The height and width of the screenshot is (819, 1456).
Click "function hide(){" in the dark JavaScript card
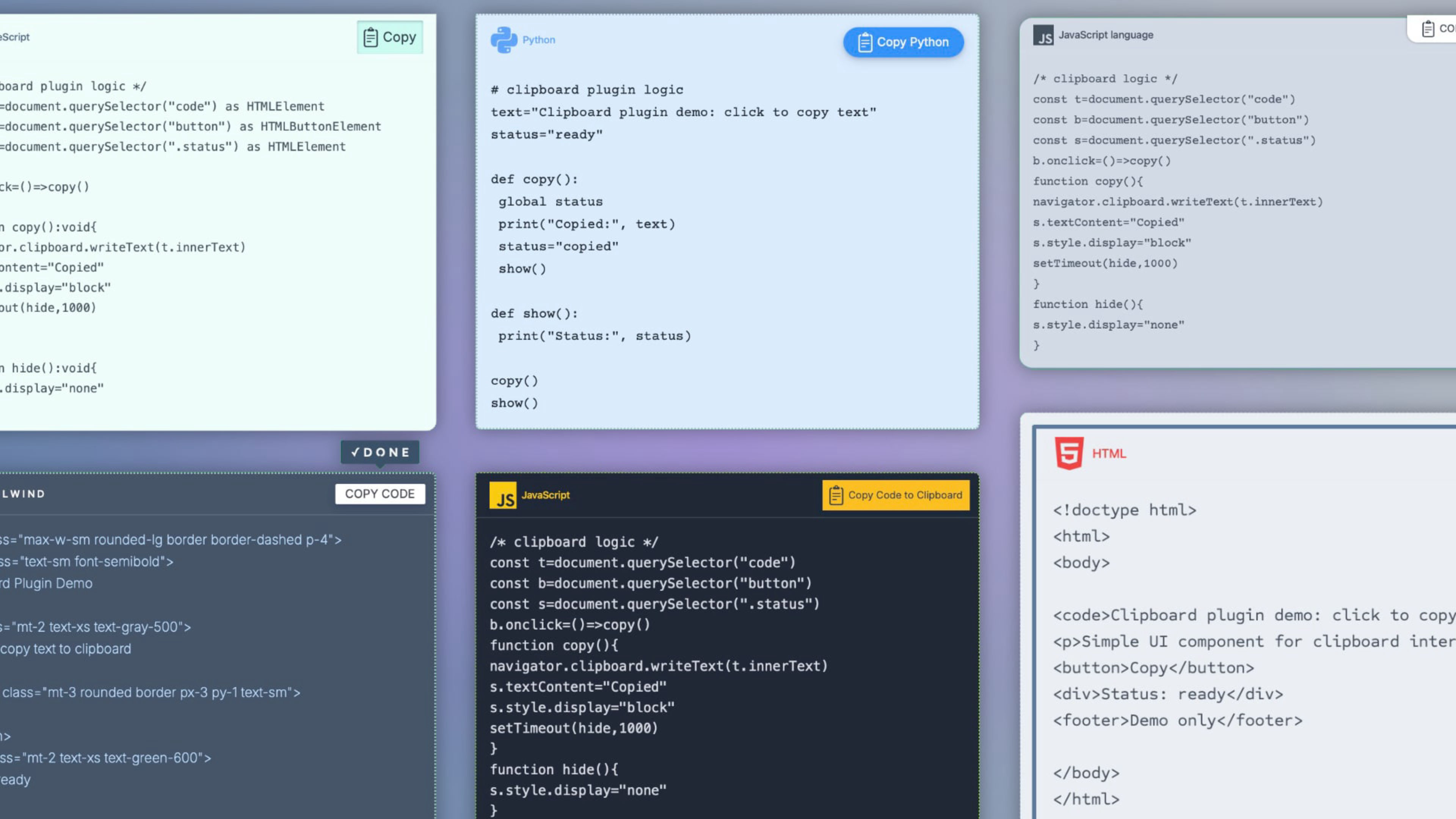click(554, 770)
